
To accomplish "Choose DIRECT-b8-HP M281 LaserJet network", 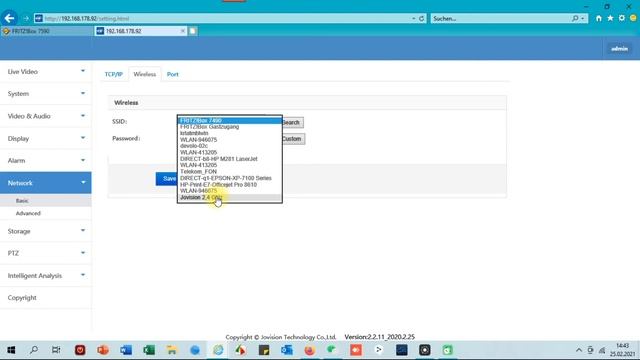I will pyautogui.click(x=230, y=159).
